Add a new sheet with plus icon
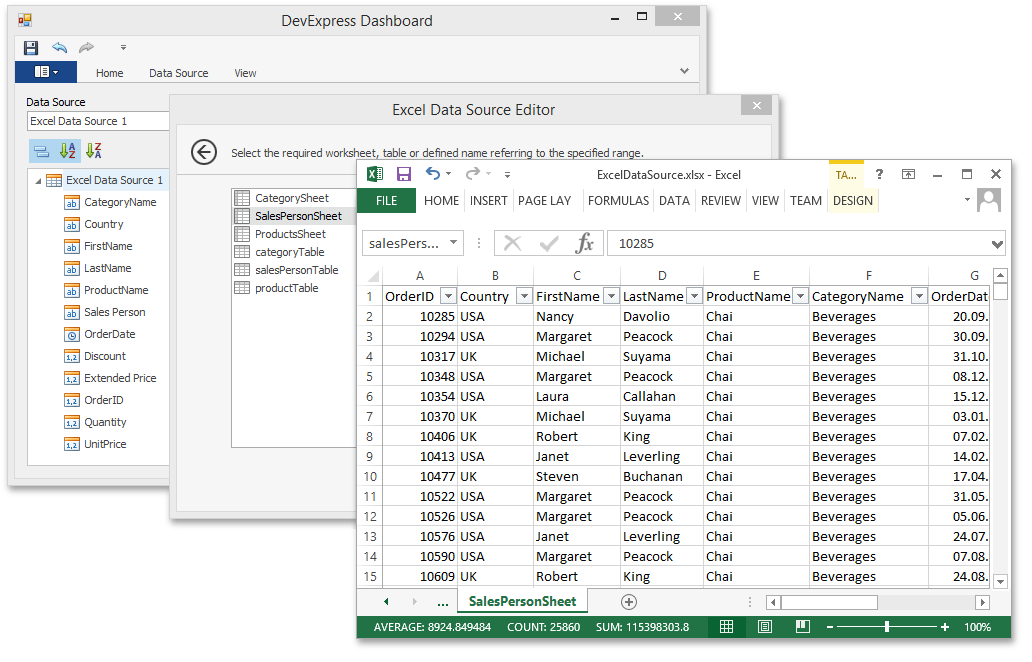The height and width of the screenshot is (662, 1032). click(628, 601)
